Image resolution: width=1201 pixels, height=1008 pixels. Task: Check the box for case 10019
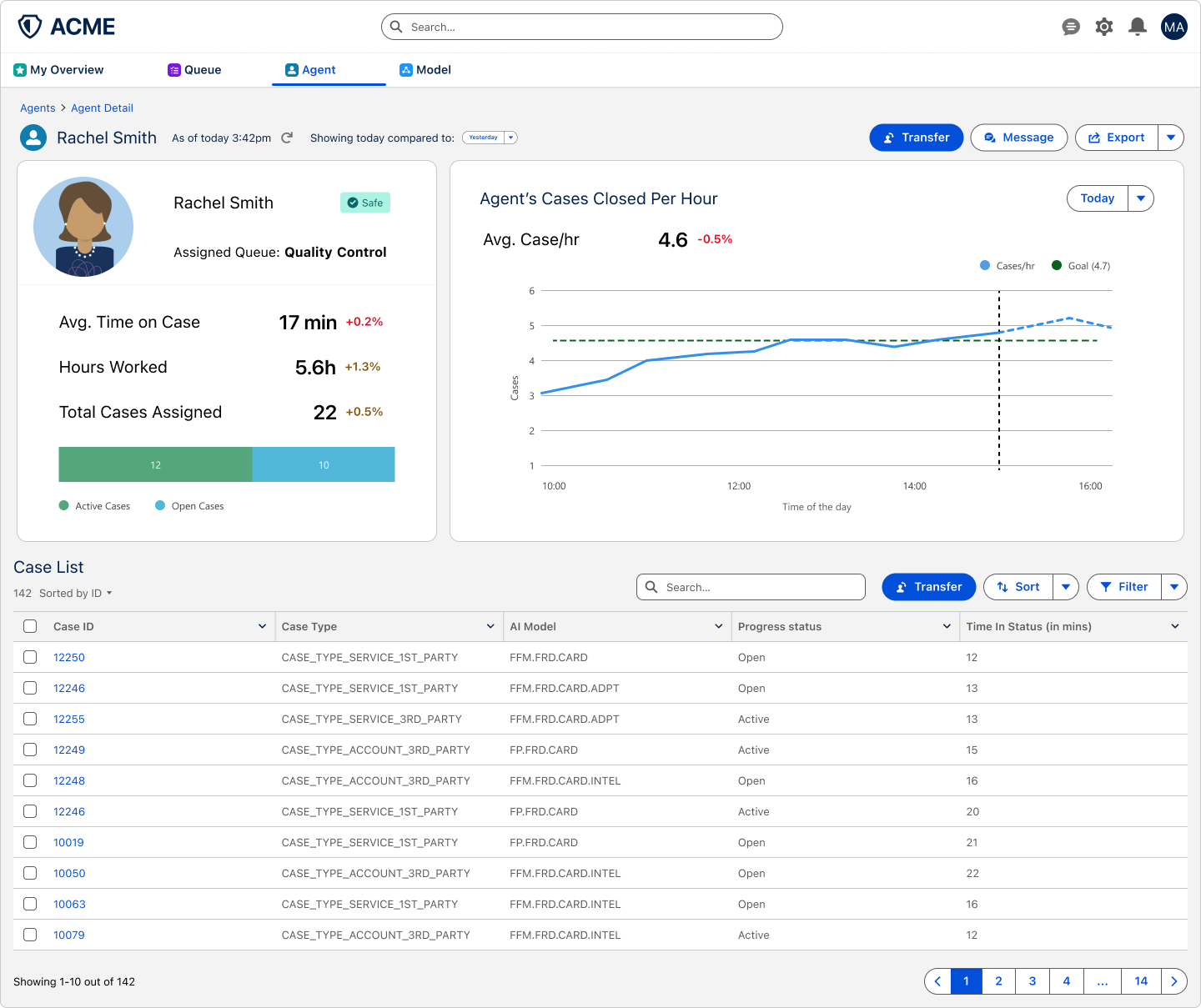30,842
